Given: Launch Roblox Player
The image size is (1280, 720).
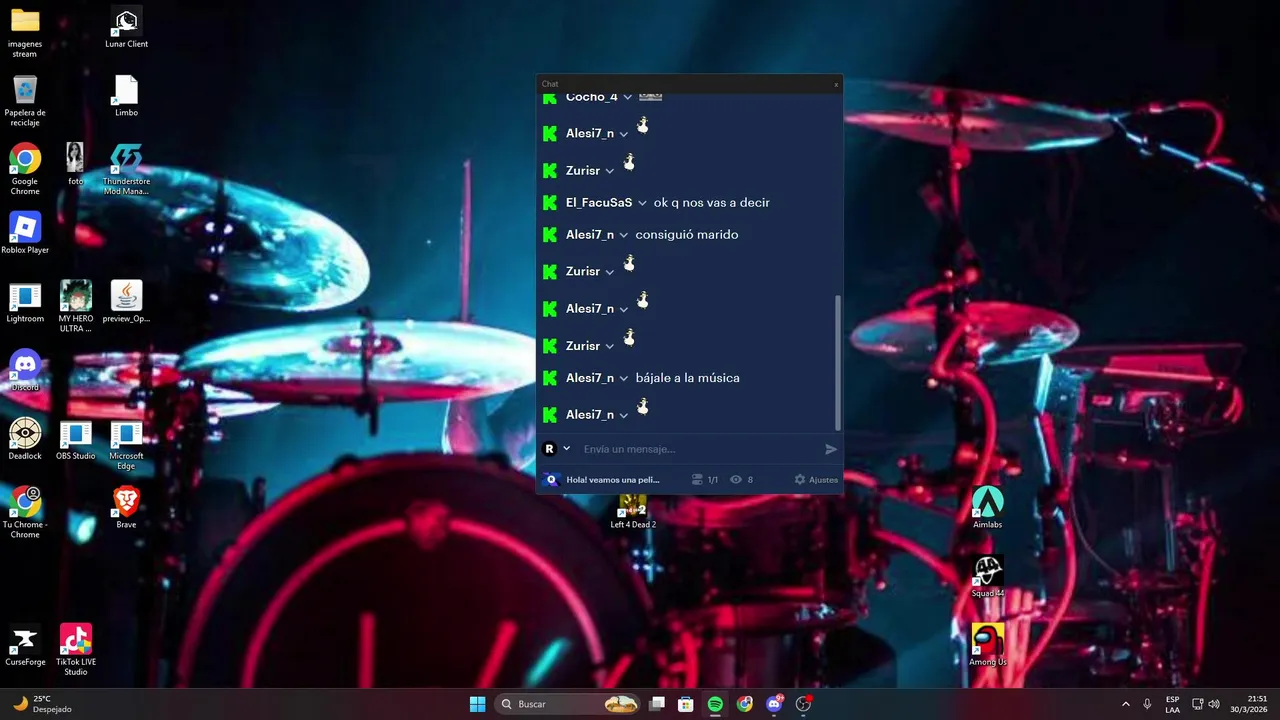Looking at the screenshot, I should [25, 232].
